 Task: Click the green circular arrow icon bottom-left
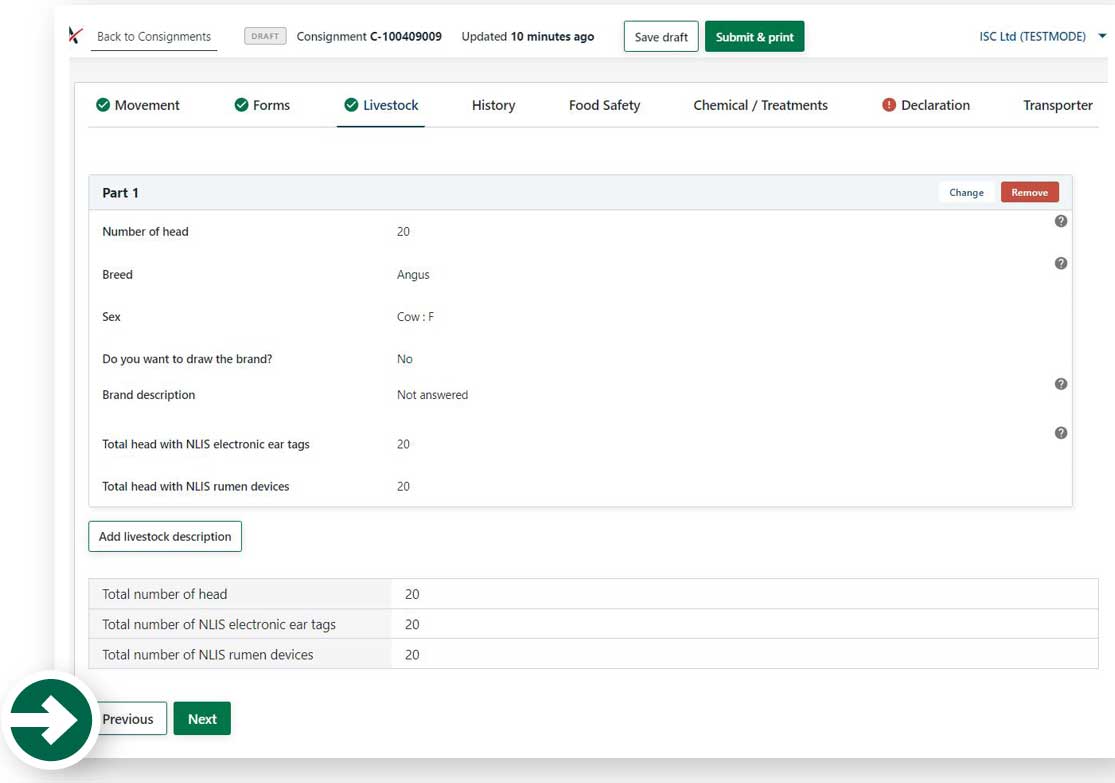51,718
